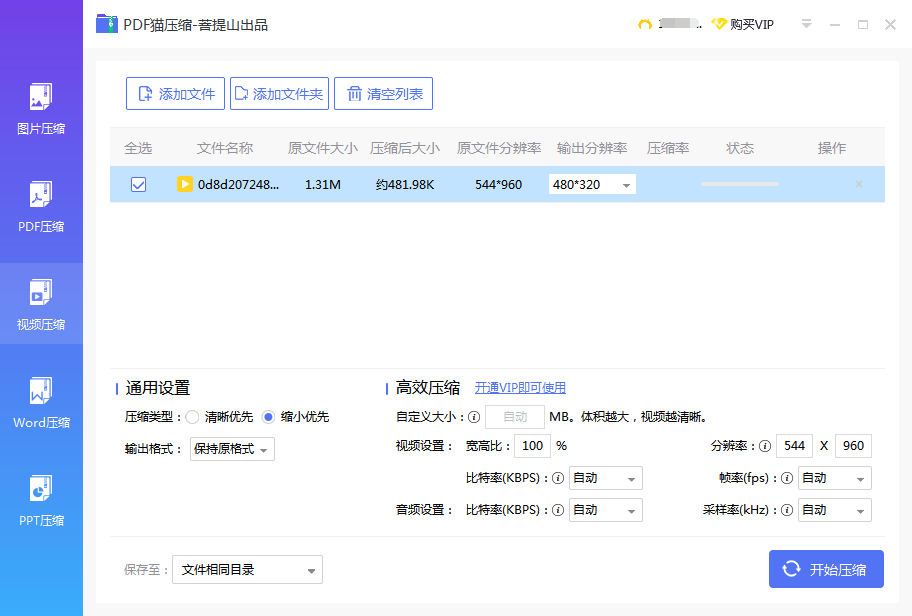Click the 原文件大小 column header
The height and width of the screenshot is (616, 912).
coord(322,148)
